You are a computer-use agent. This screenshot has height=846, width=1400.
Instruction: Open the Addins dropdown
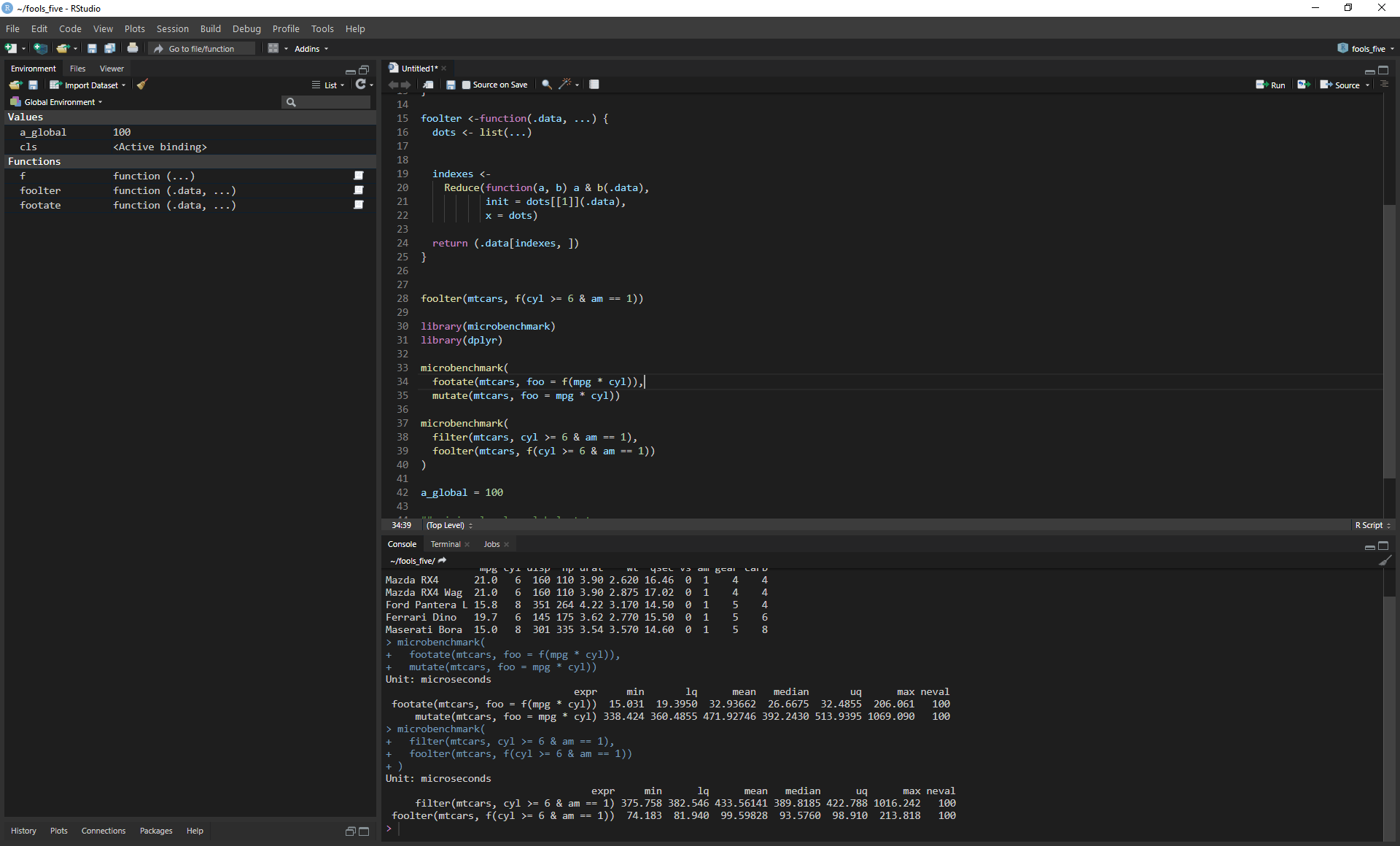click(x=311, y=49)
